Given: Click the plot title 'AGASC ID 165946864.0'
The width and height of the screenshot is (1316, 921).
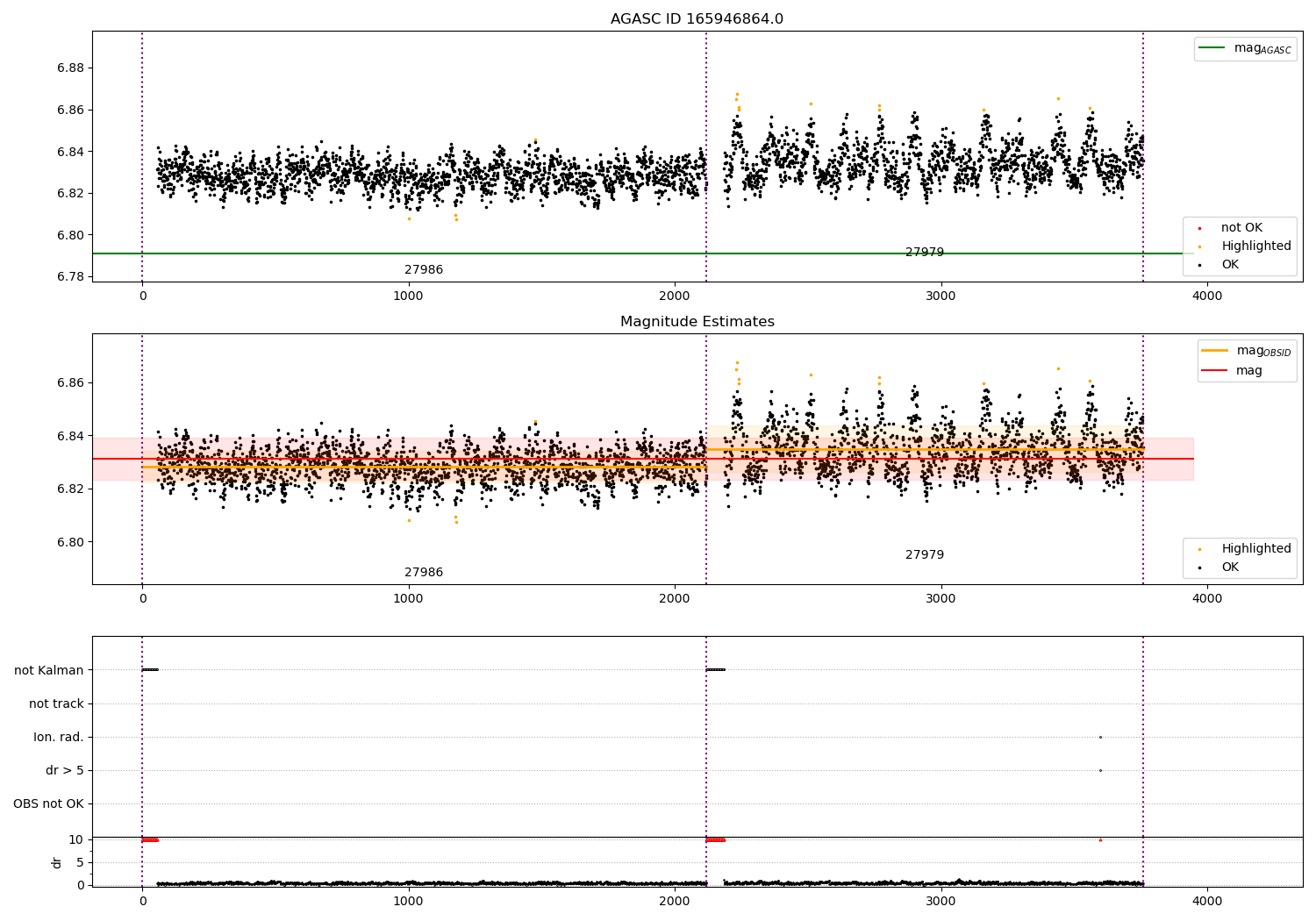Looking at the screenshot, I should pyautogui.click(x=697, y=19).
